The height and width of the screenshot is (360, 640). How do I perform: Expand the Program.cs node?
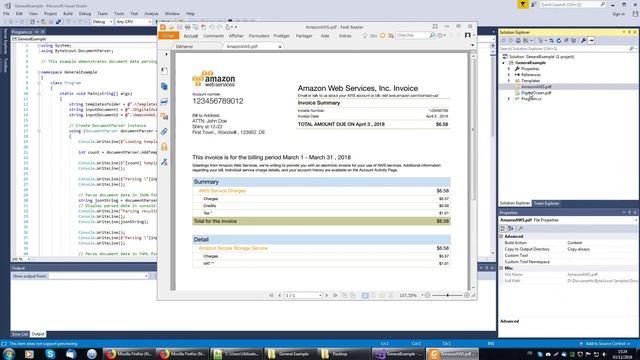[509, 99]
